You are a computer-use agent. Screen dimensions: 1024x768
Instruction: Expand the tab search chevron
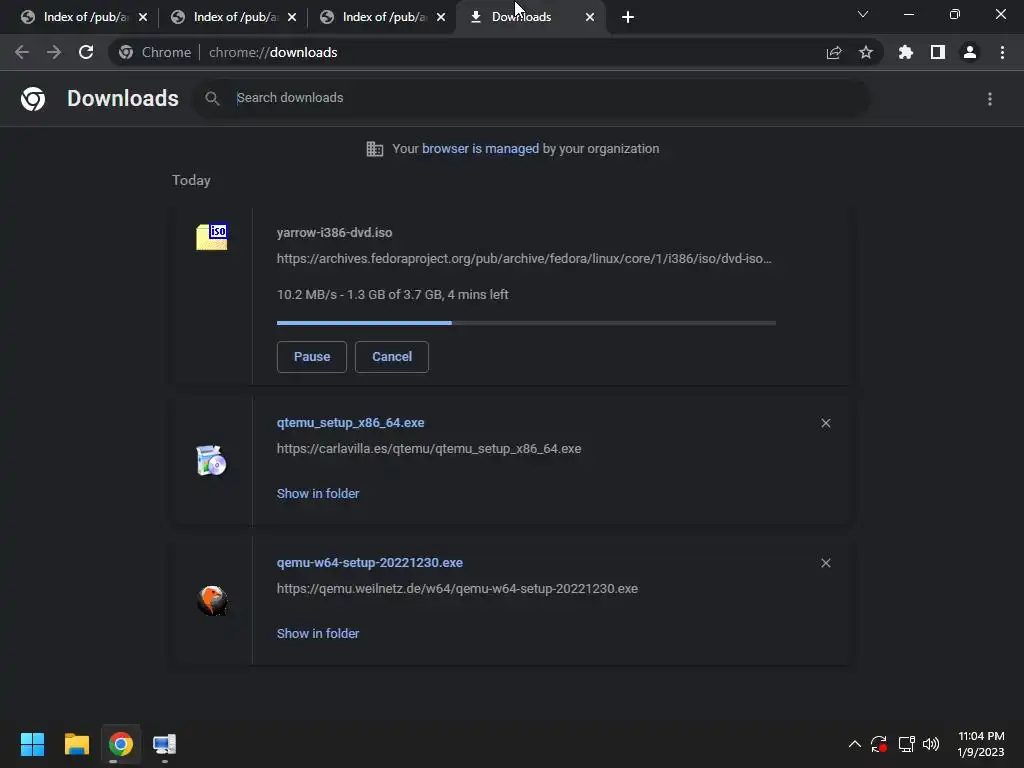(863, 14)
